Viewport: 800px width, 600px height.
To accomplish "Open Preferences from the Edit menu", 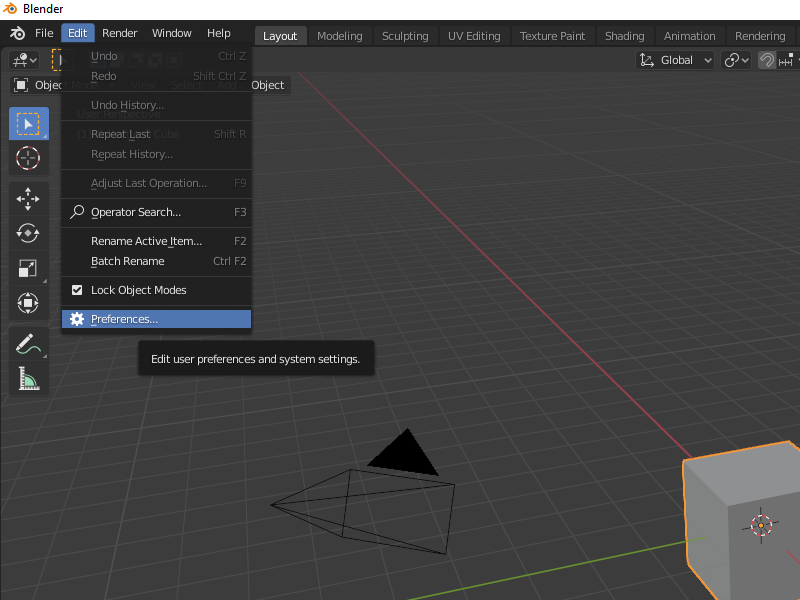I will coord(156,319).
